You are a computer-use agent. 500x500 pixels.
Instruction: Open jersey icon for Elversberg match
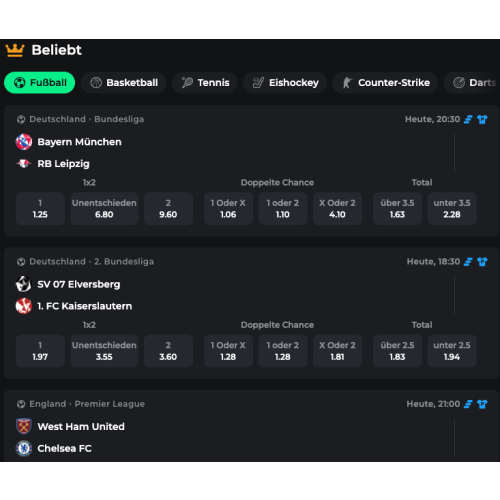click(482, 262)
